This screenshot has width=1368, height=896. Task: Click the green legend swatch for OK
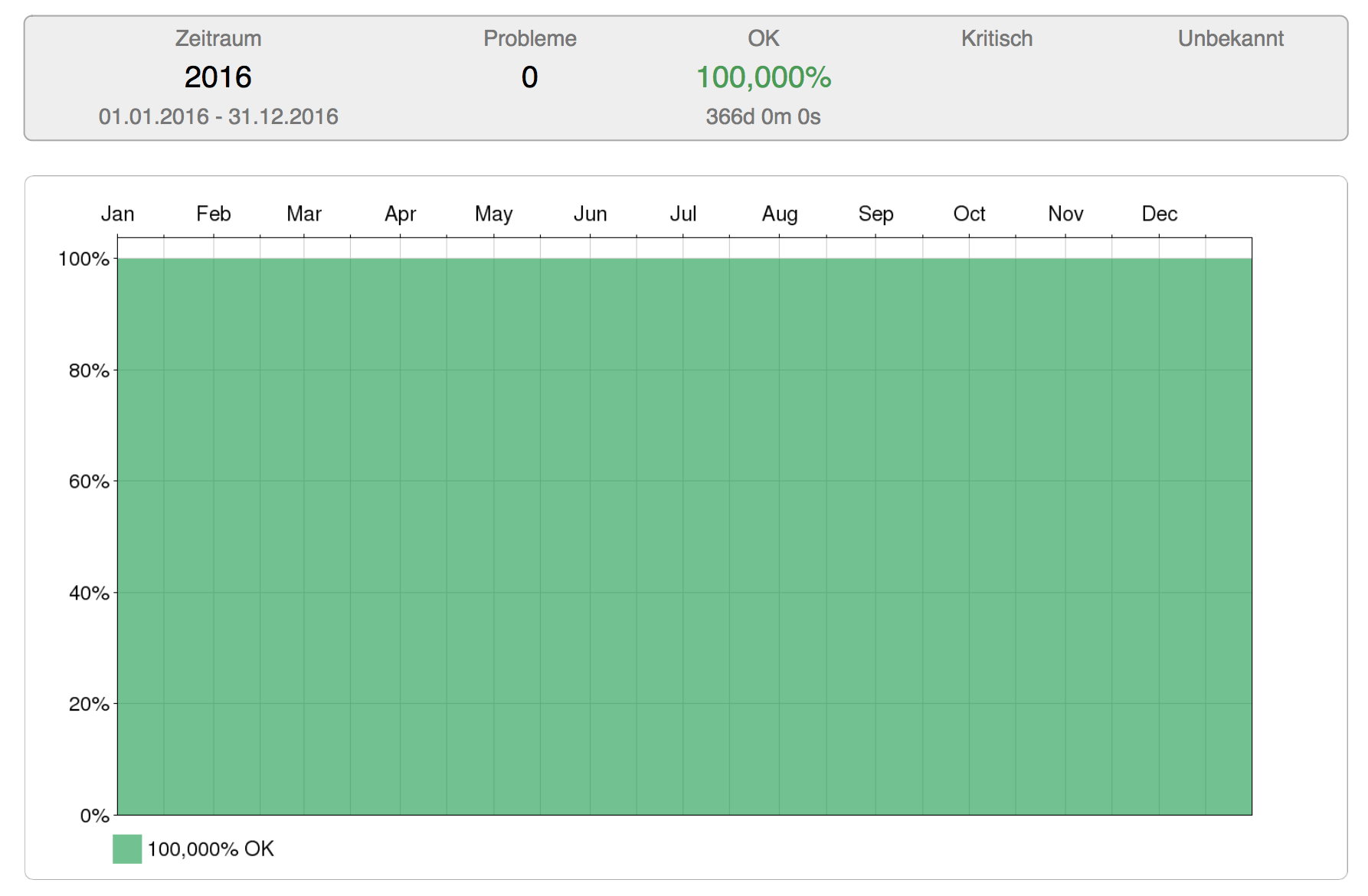tap(127, 849)
